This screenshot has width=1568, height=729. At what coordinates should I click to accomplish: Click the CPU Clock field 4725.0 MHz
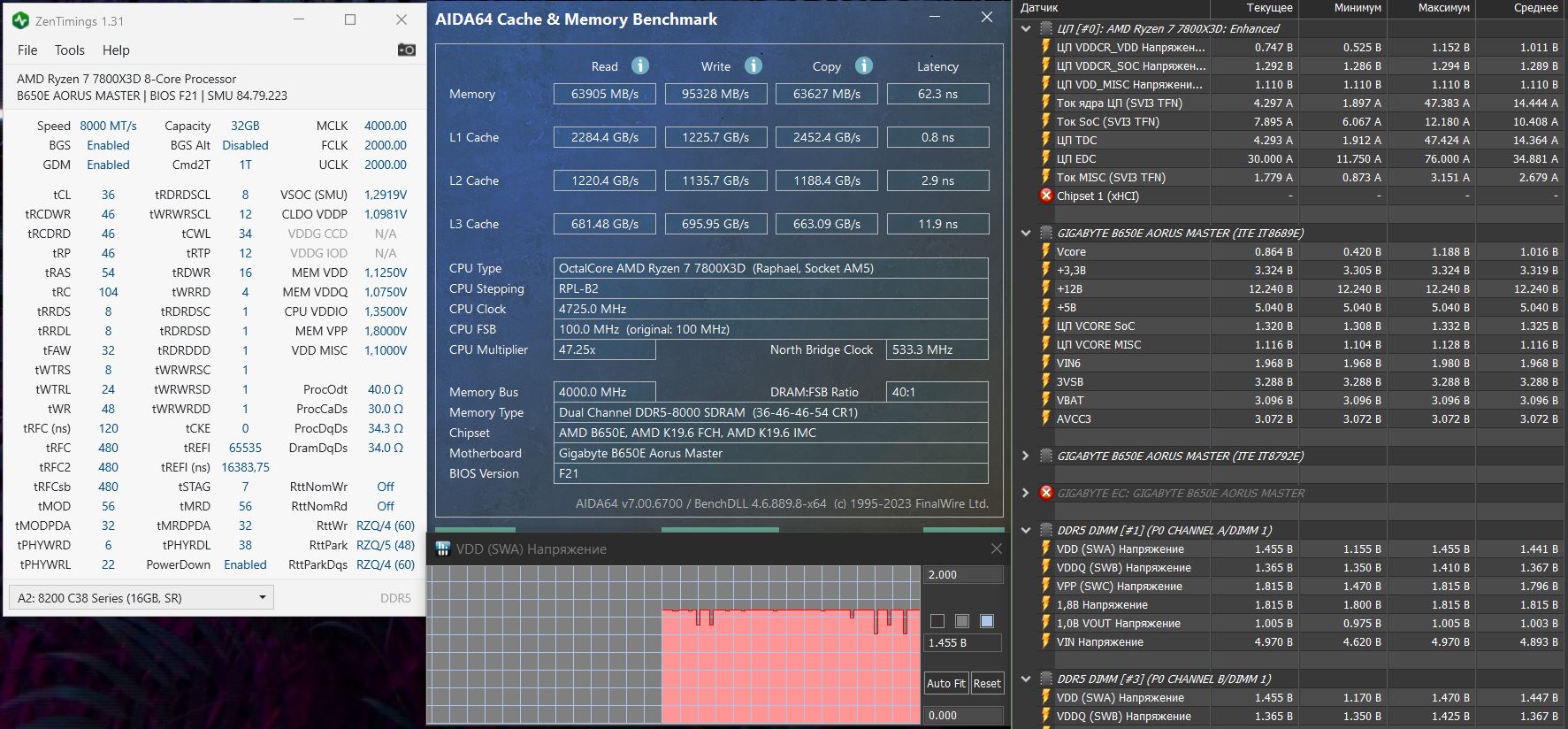[x=771, y=309]
